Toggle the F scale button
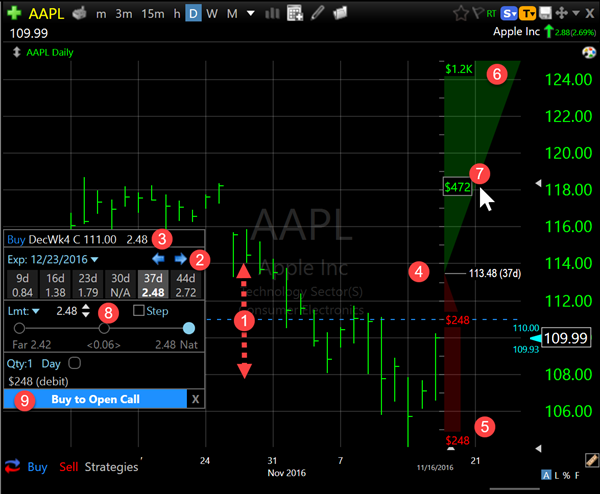 pos(577,475)
